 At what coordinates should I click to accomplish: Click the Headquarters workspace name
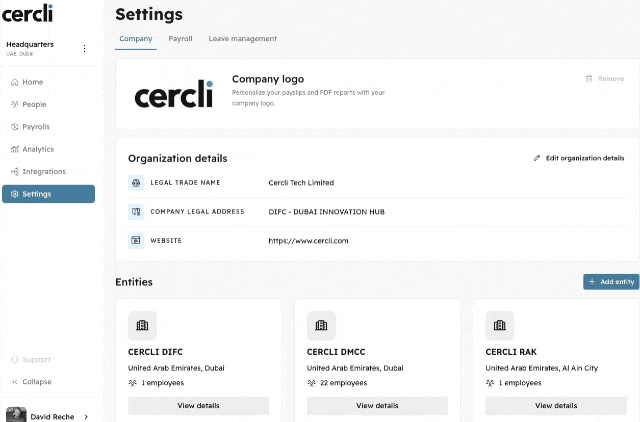pyautogui.click(x=30, y=44)
